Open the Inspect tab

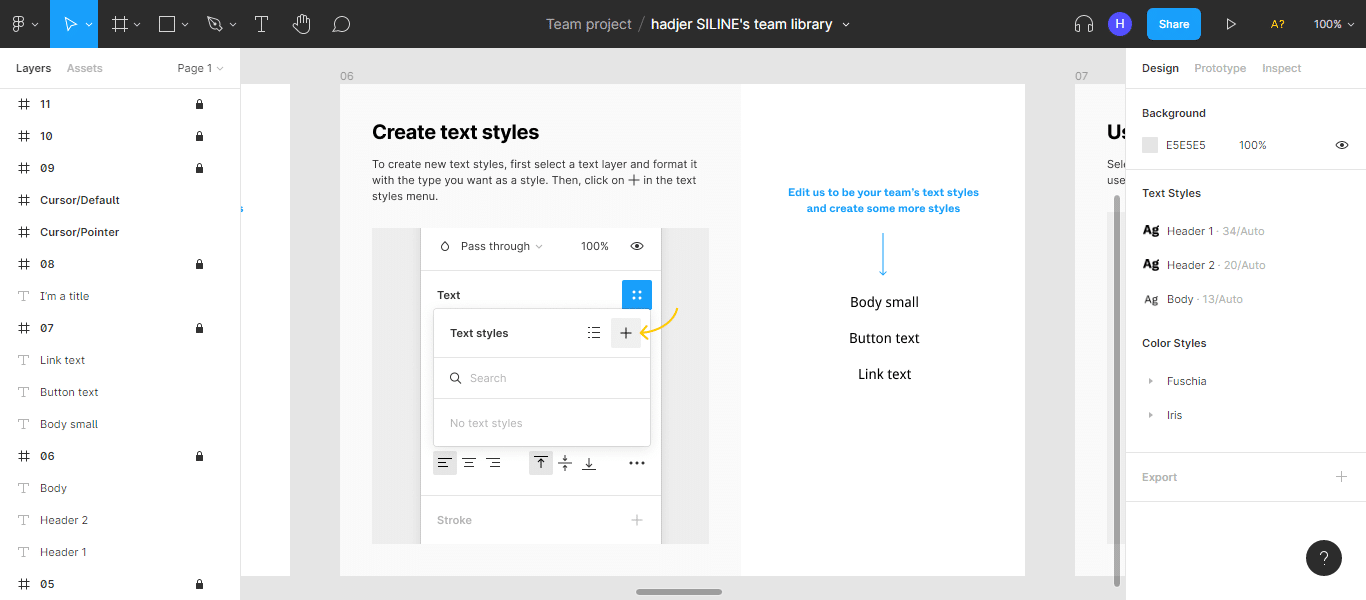coord(1282,68)
